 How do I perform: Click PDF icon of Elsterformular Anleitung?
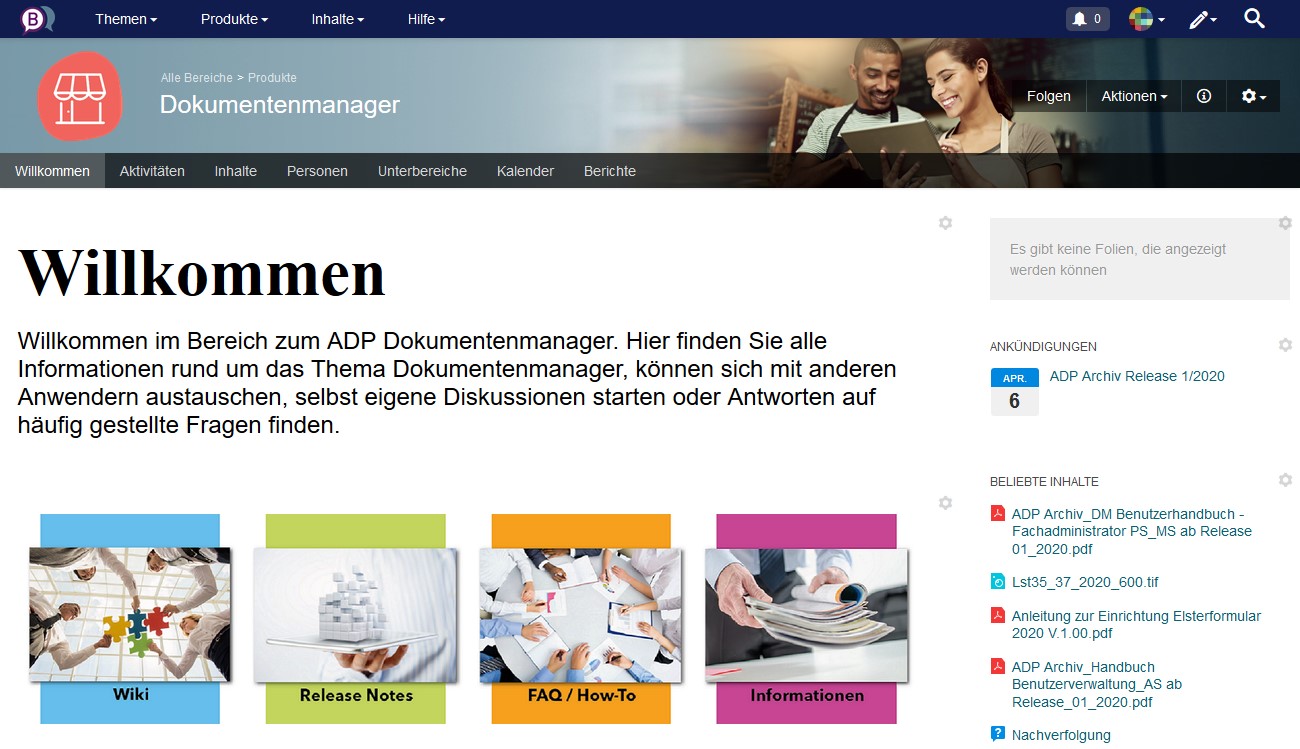(x=997, y=616)
